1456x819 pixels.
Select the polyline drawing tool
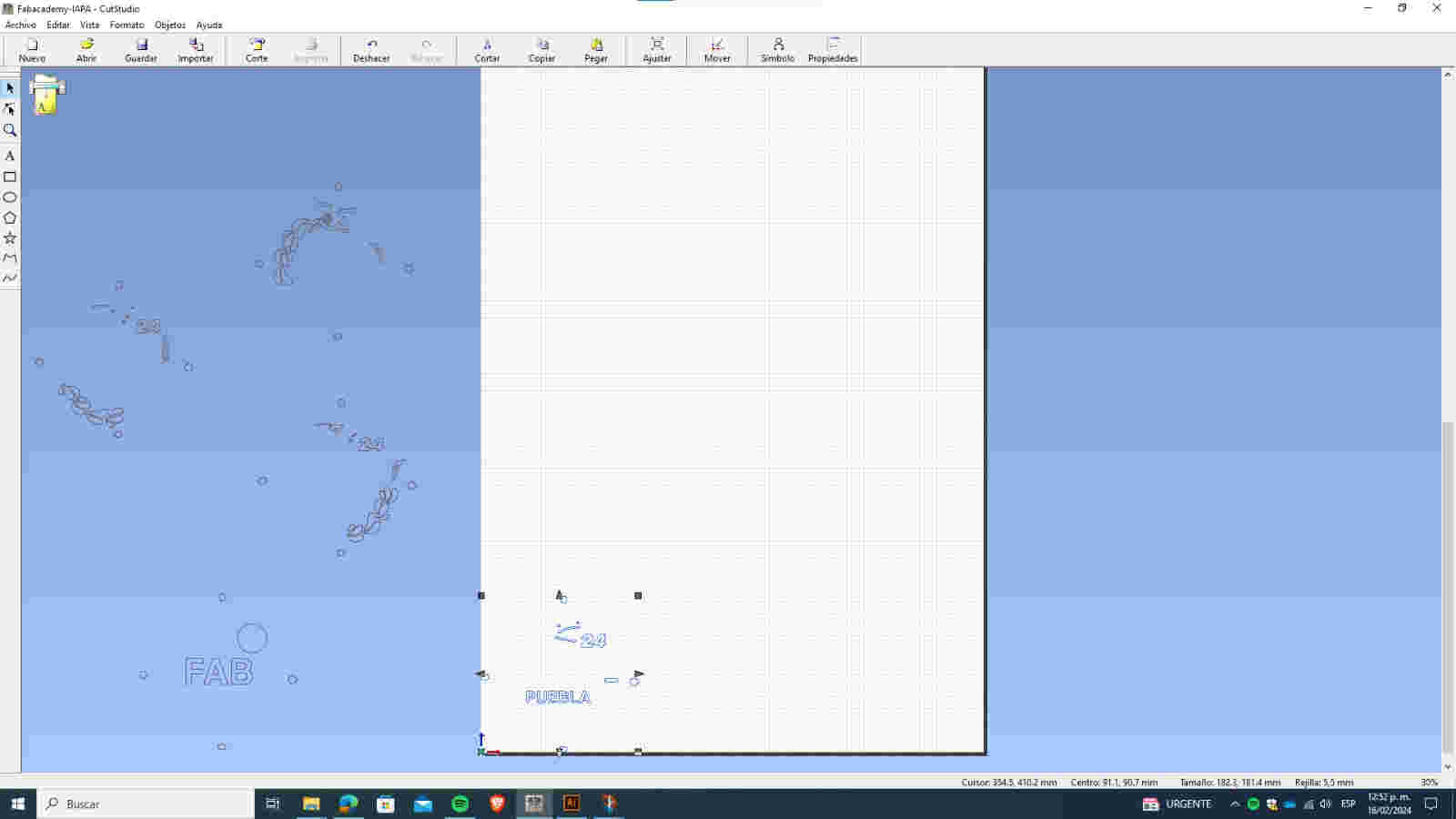coord(10,258)
